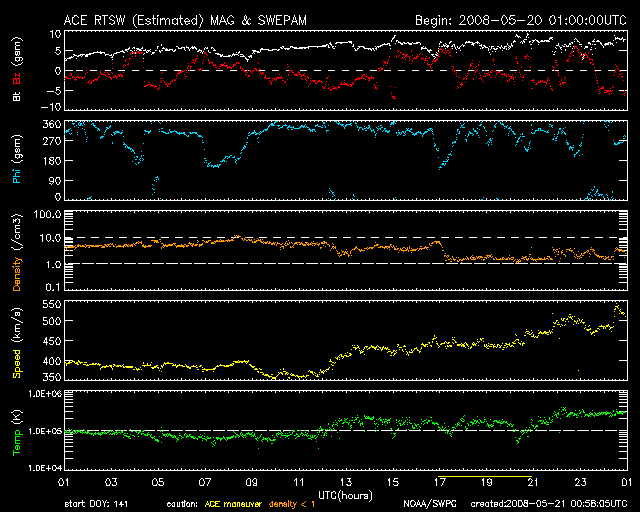Click the red 'Bz' axis label
640x512 pixels.
(17, 78)
